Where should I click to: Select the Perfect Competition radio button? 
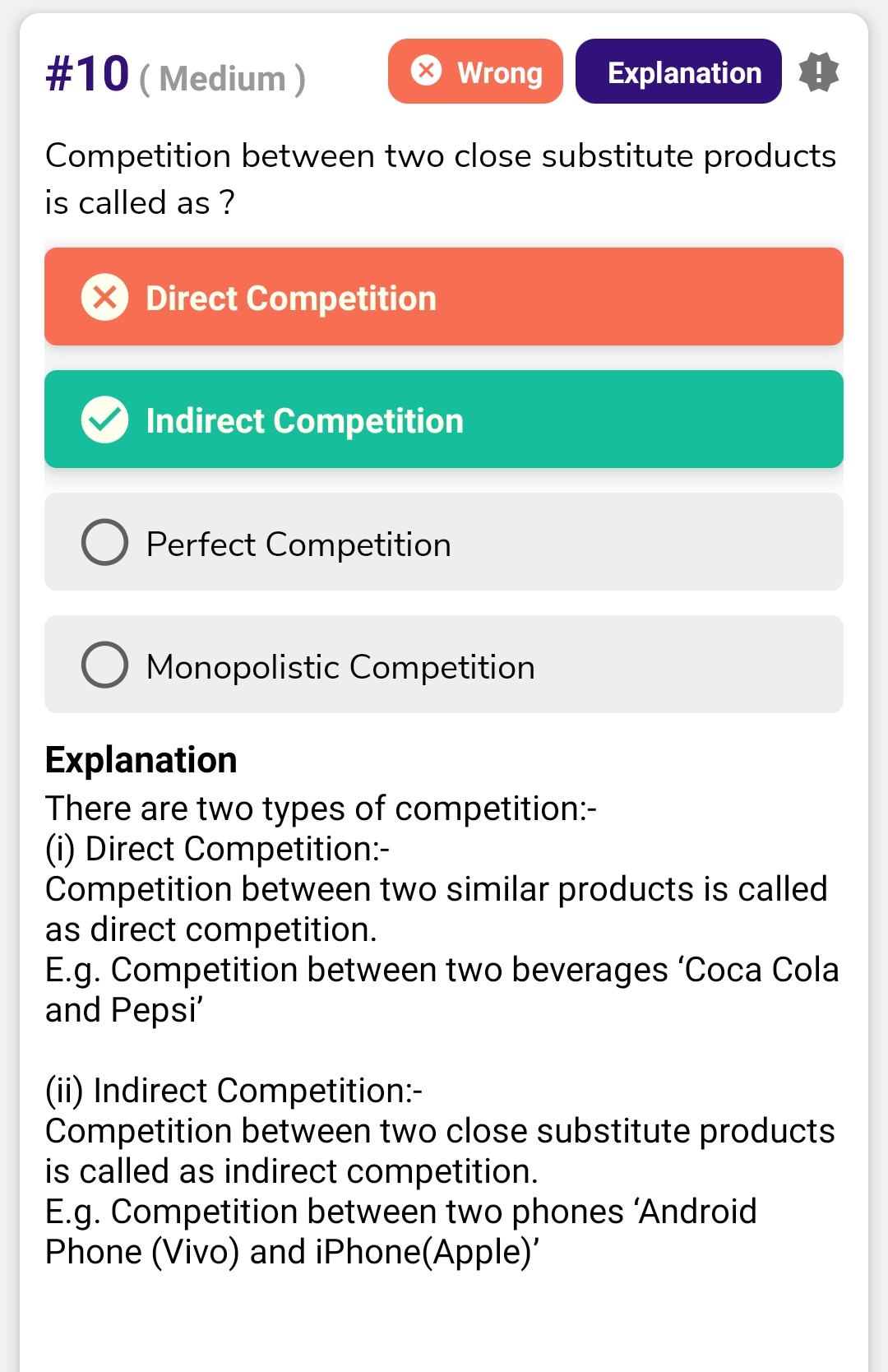tap(104, 542)
